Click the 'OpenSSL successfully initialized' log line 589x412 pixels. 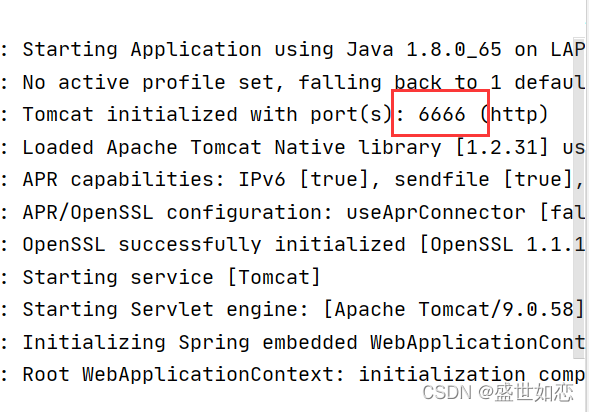294,245
